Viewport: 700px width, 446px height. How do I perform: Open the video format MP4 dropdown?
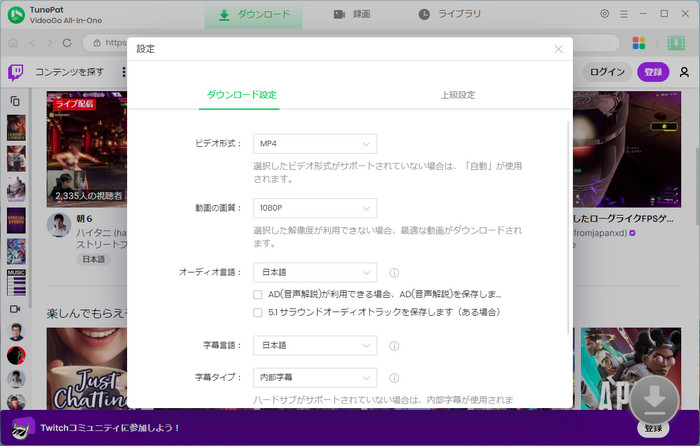315,144
